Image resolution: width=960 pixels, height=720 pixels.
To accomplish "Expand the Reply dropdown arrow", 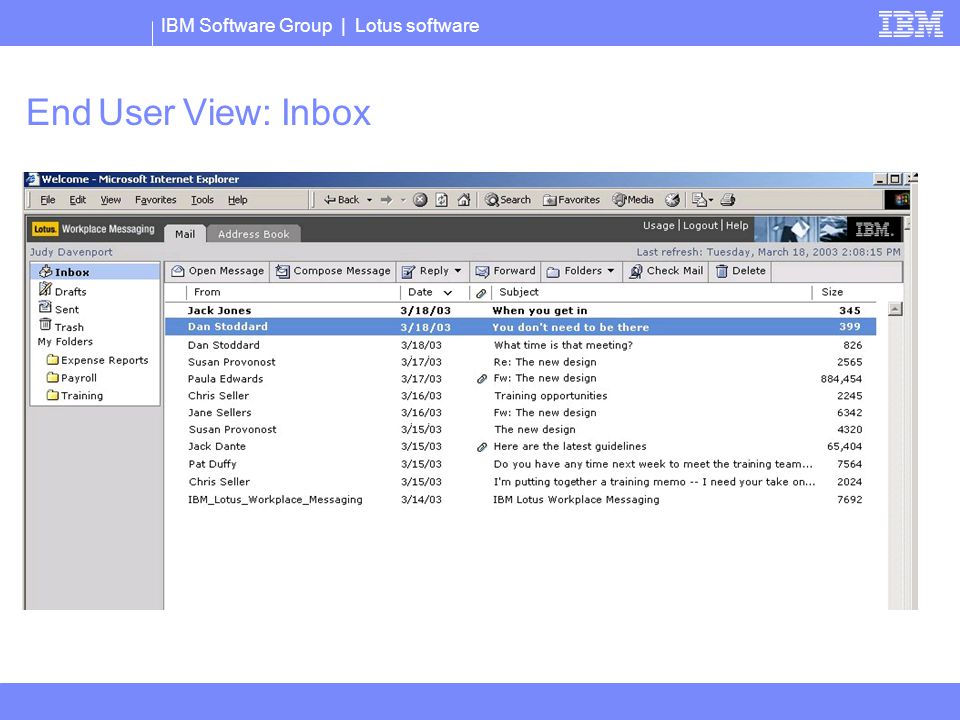I will coord(458,271).
